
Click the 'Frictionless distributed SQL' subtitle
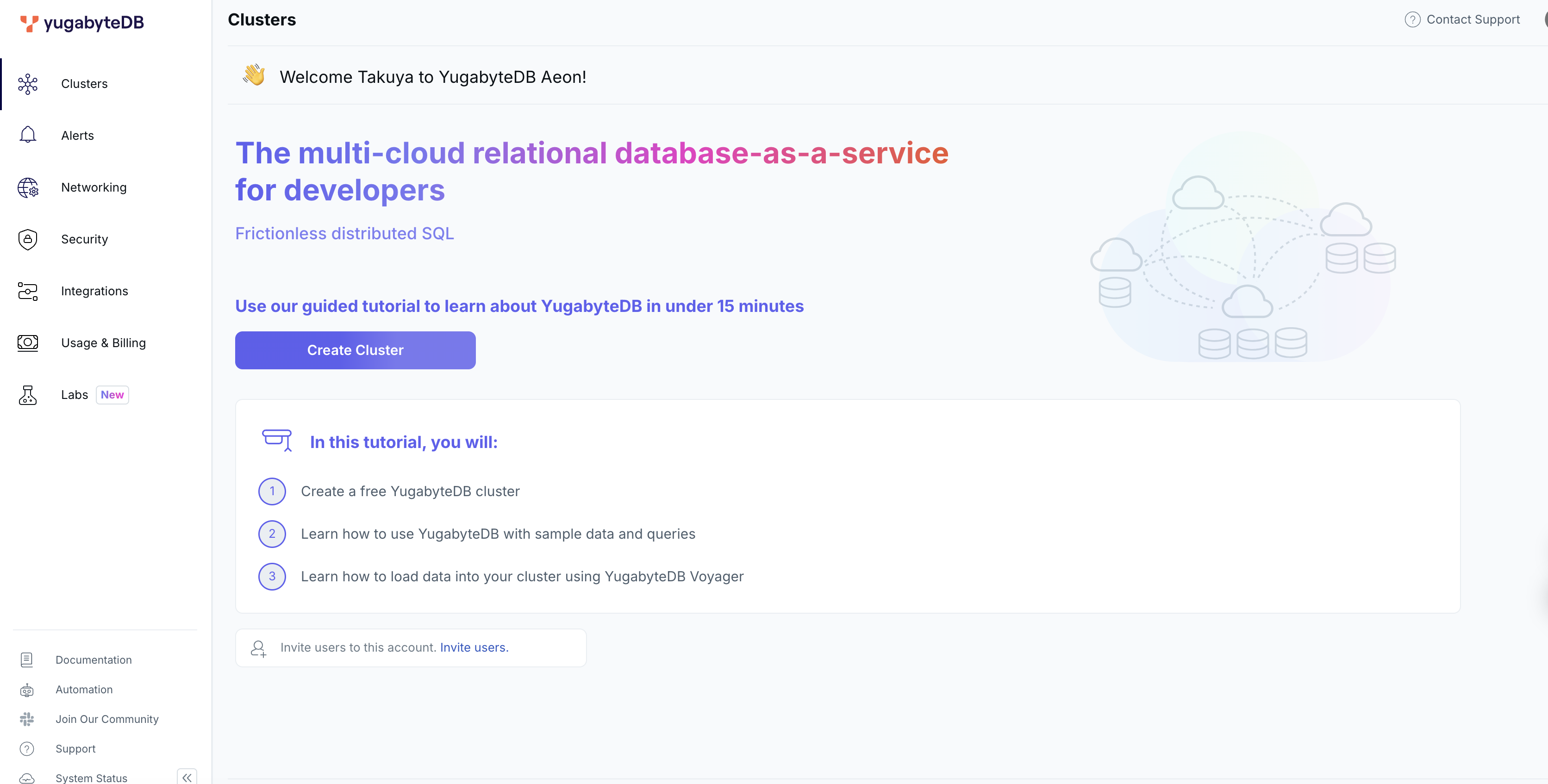[344, 233]
